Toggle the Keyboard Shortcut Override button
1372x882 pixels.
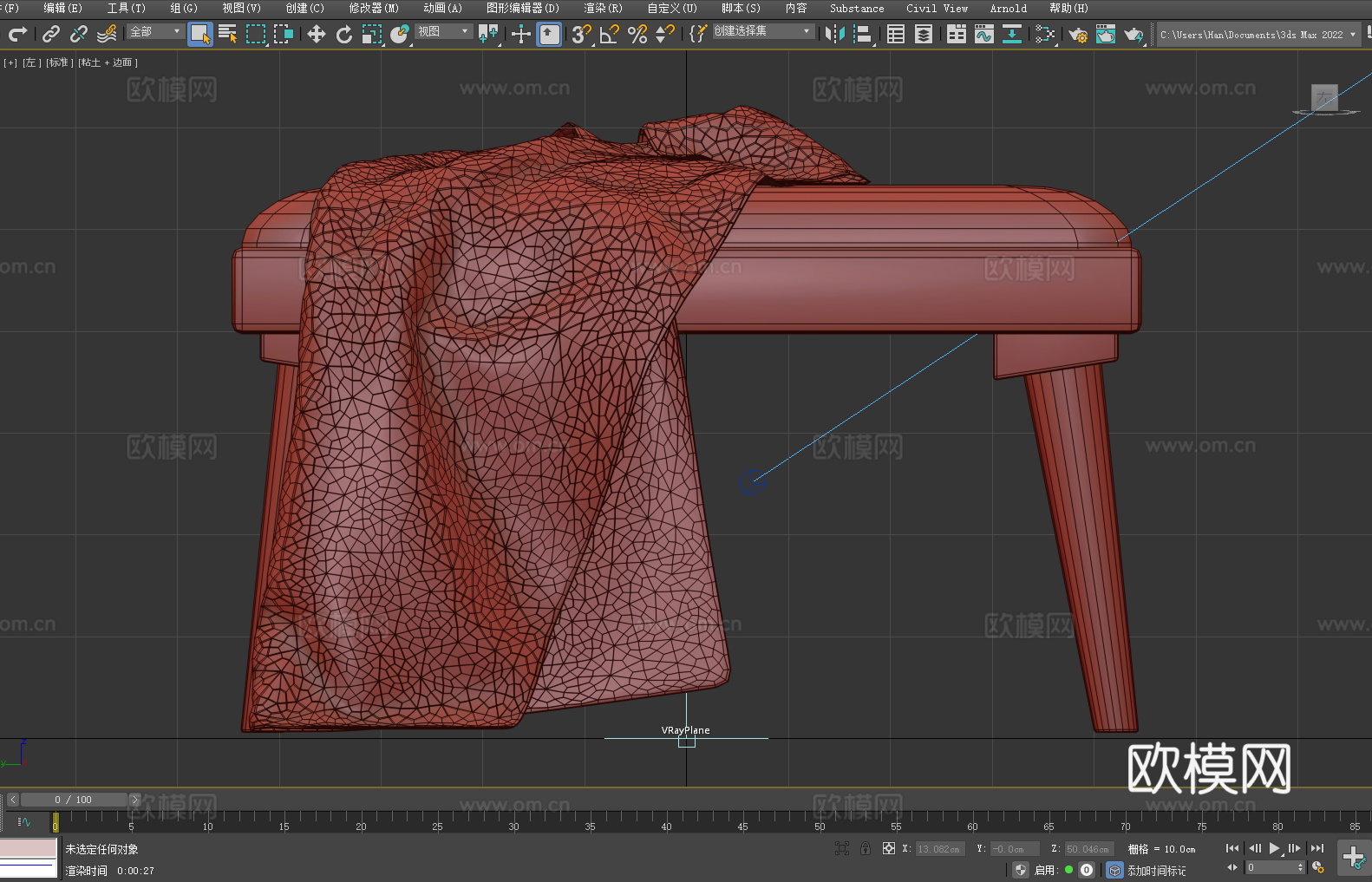pos(549,34)
